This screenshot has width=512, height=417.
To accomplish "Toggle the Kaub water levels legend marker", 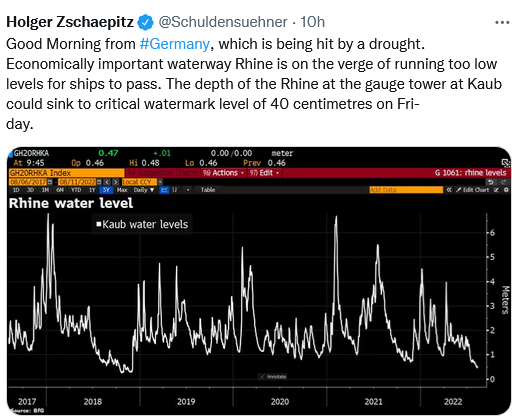I will tap(99, 224).
